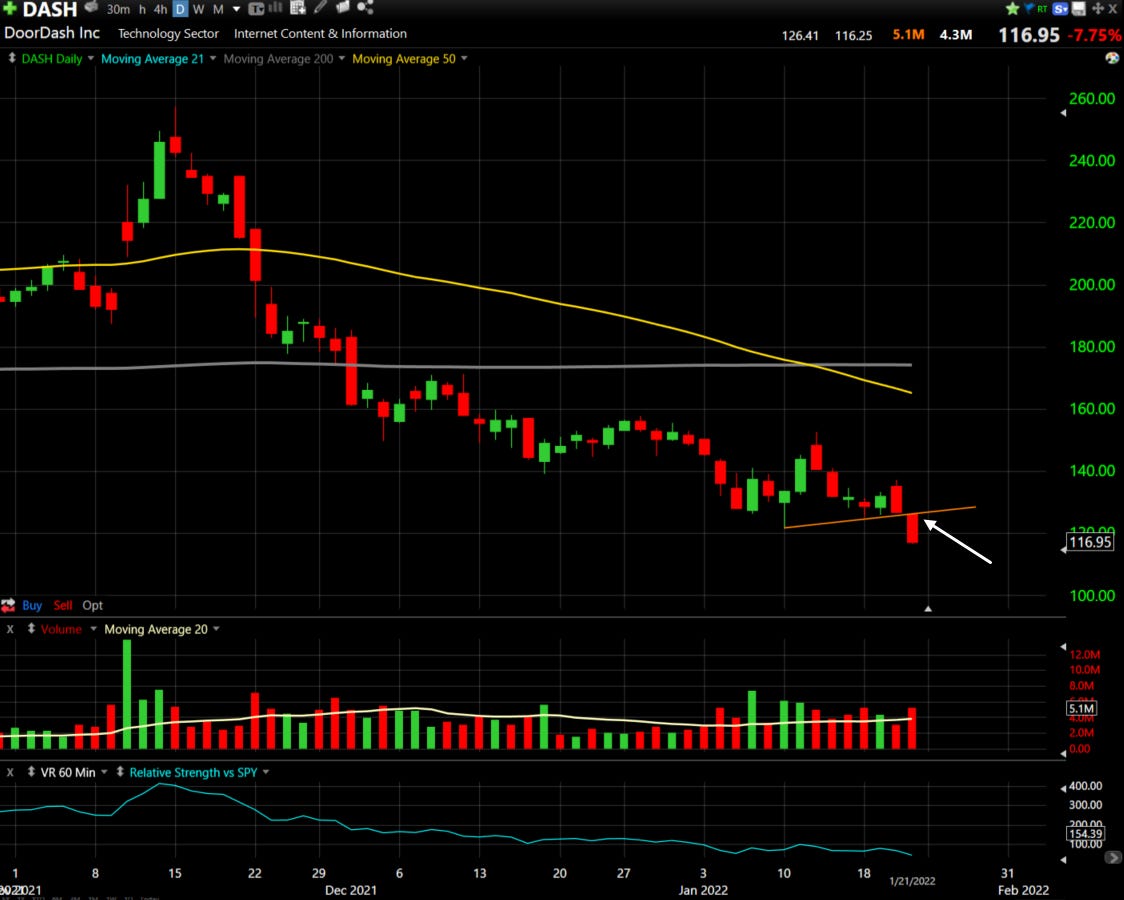Click the price axis top arrow near 260.00
The height and width of the screenshot is (900, 1124).
coord(1063,112)
